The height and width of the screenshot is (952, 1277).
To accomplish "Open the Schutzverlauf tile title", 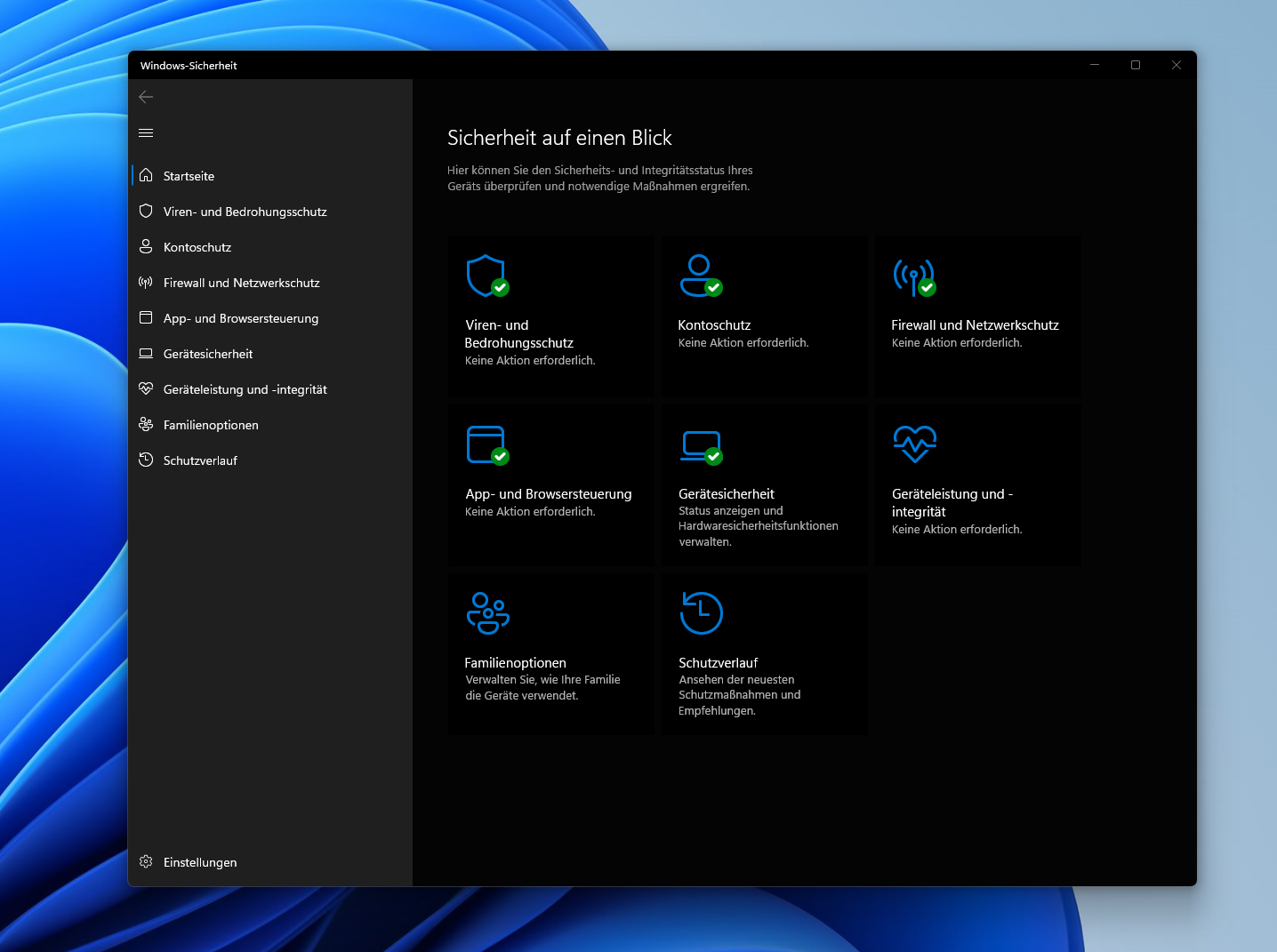I will (x=719, y=663).
